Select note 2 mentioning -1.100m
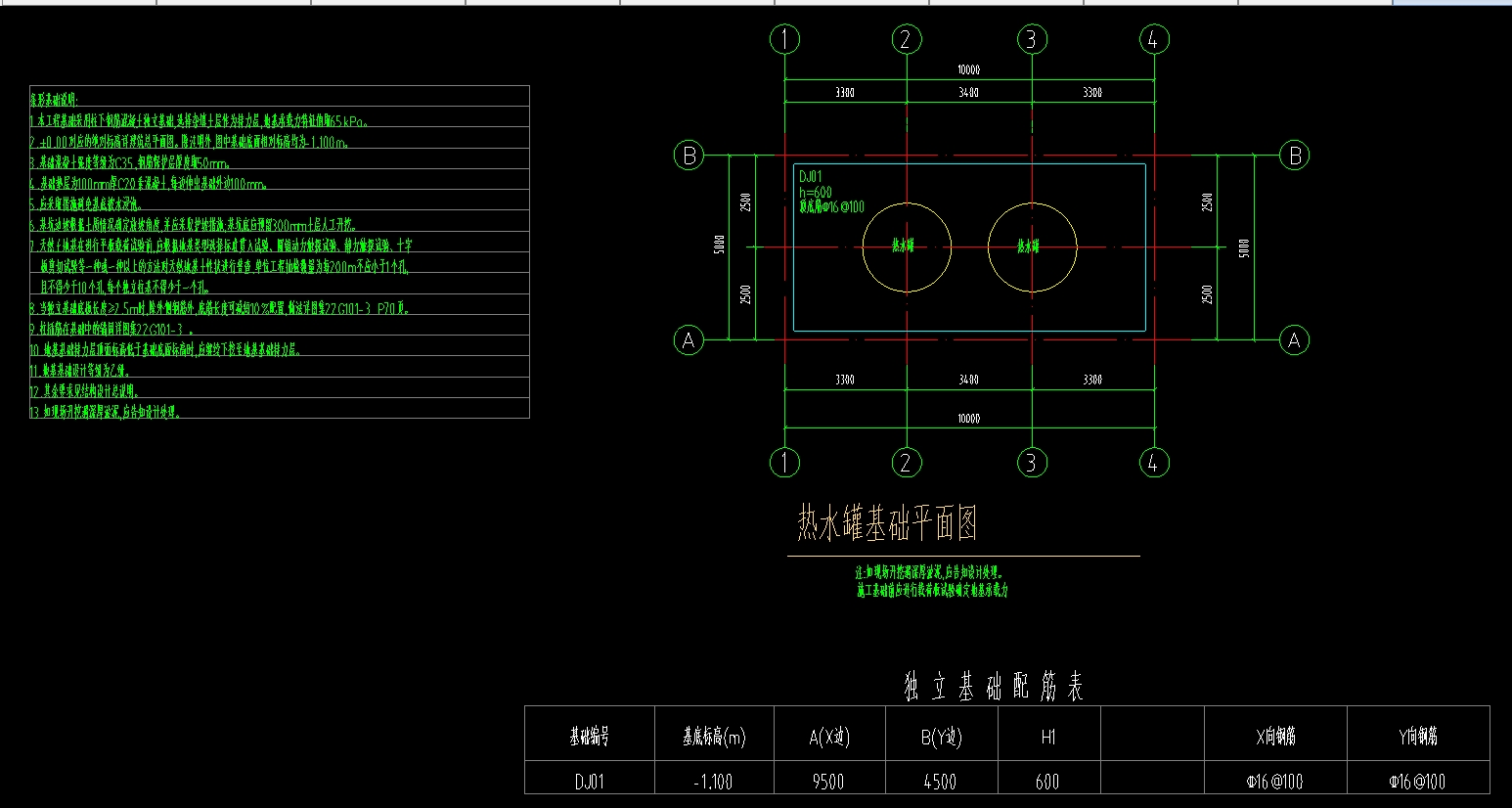The image size is (1512, 808). pos(190,142)
